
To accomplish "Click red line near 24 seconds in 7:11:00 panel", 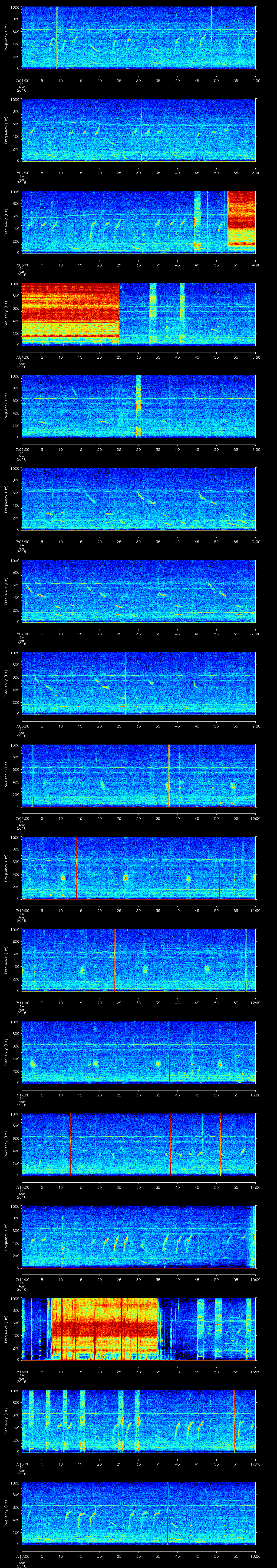I will (x=114, y=959).
